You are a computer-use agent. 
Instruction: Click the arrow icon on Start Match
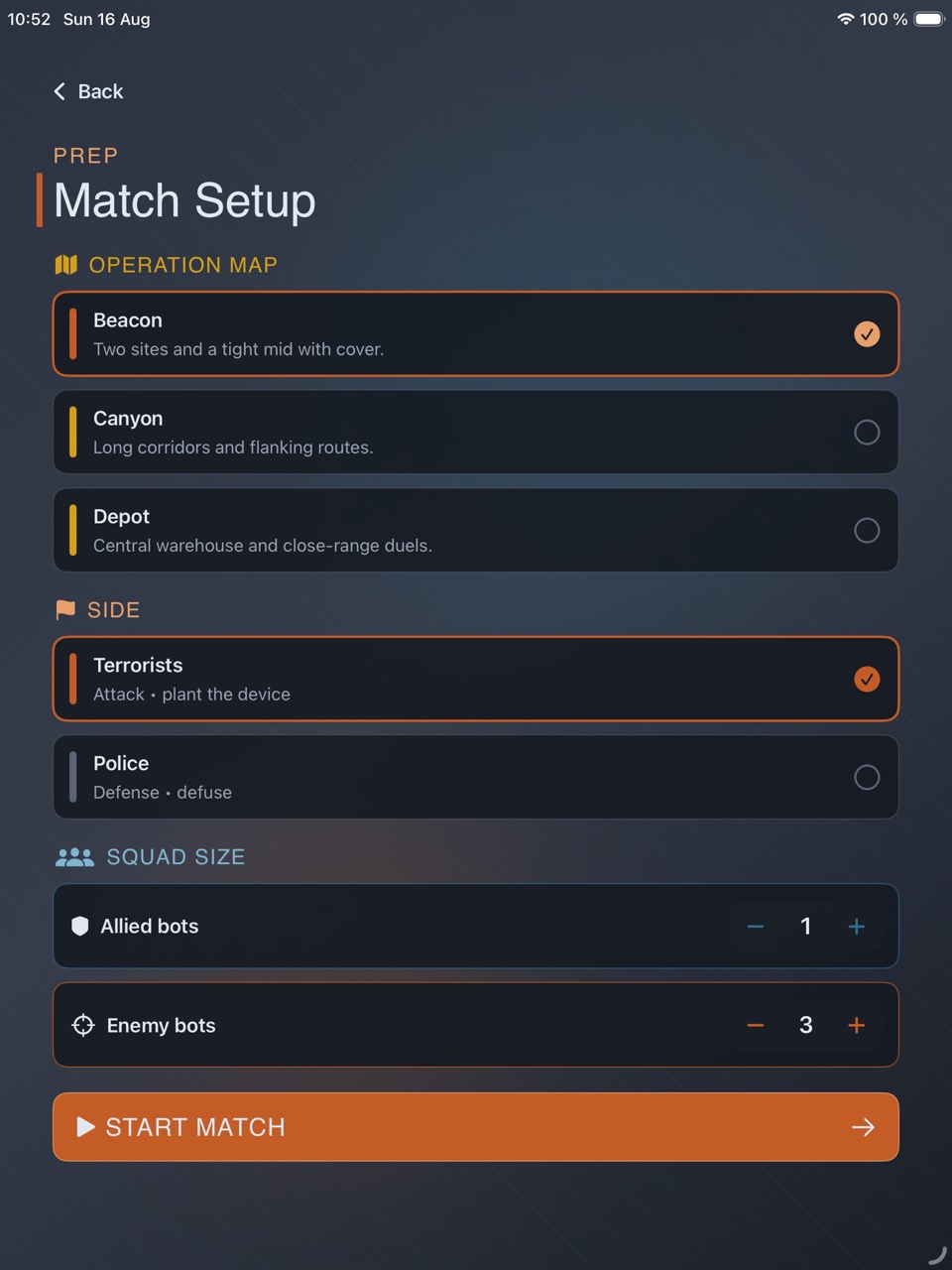click(x=863, y=1127)
